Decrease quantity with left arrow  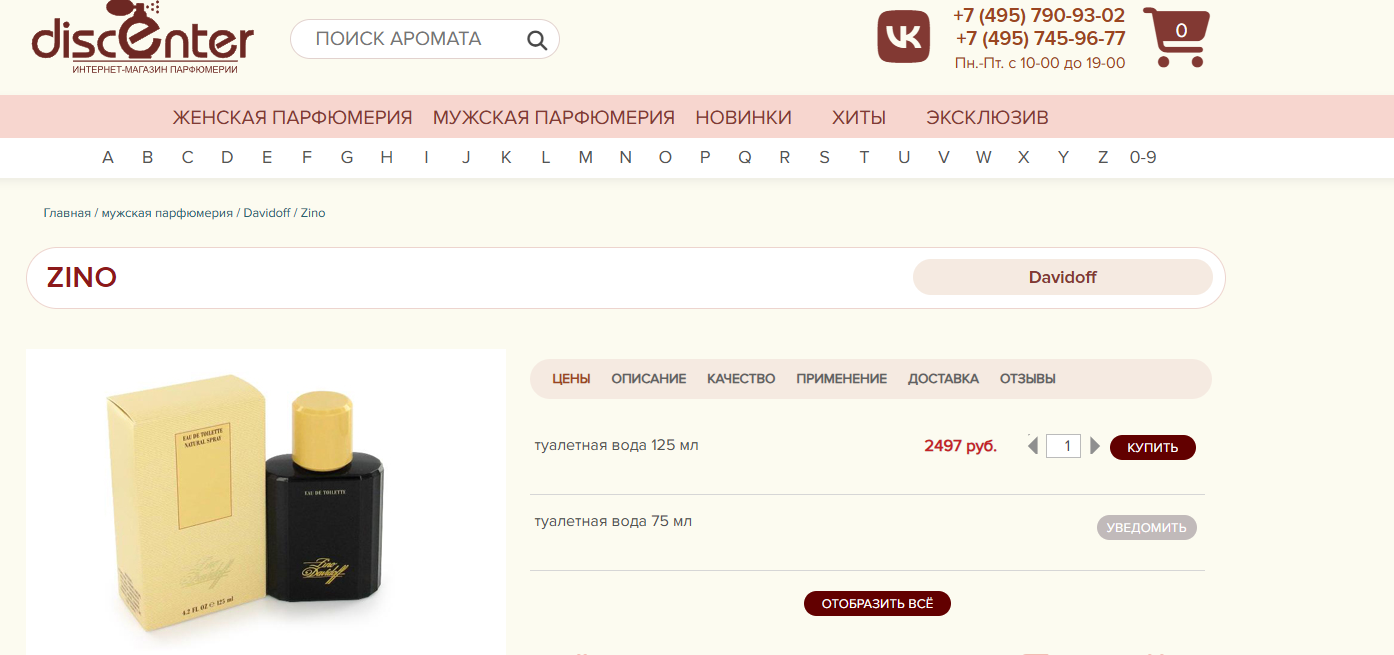pos(1033,446)
